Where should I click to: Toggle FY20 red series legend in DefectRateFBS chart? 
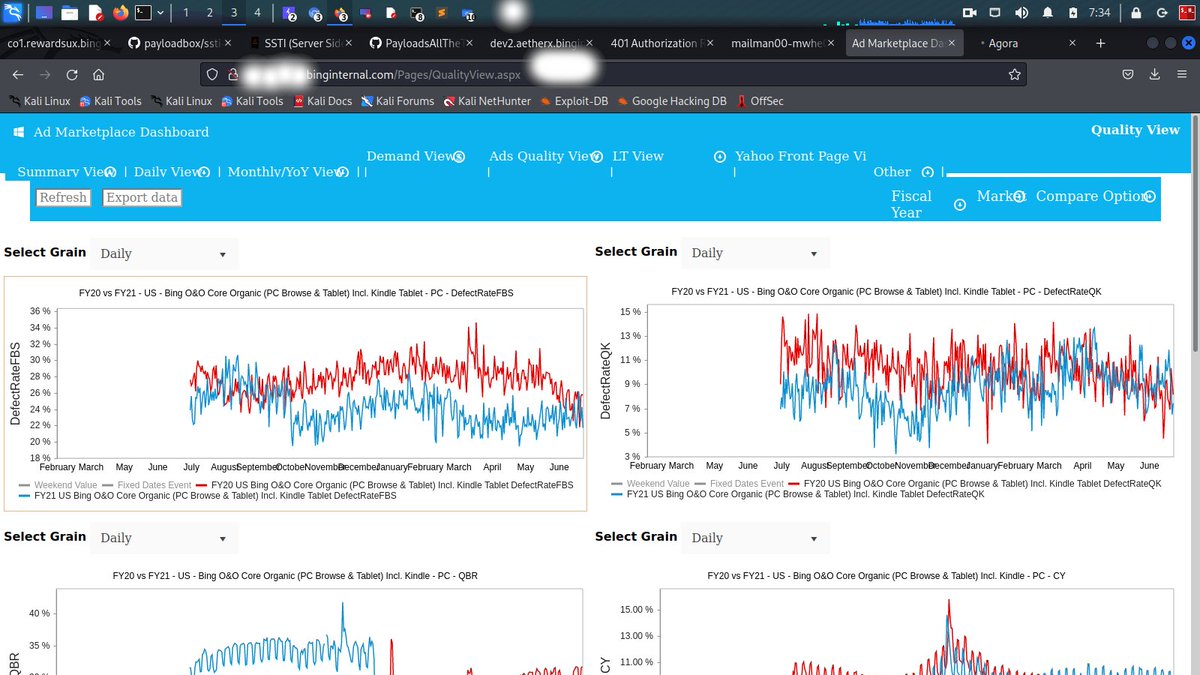[x=385, y=484]
